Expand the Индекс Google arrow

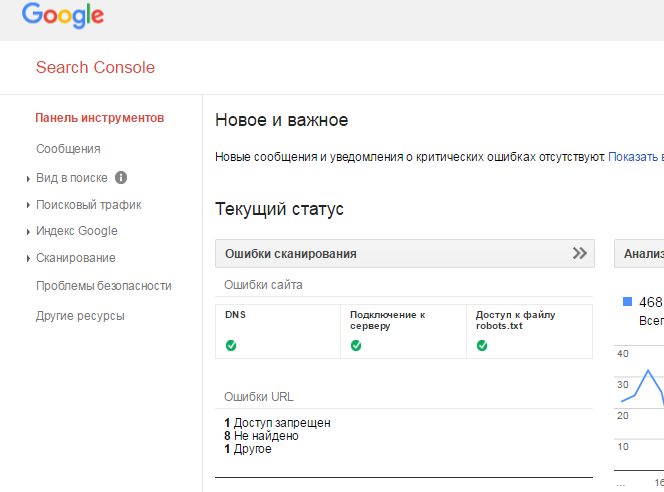coord(28,232)
